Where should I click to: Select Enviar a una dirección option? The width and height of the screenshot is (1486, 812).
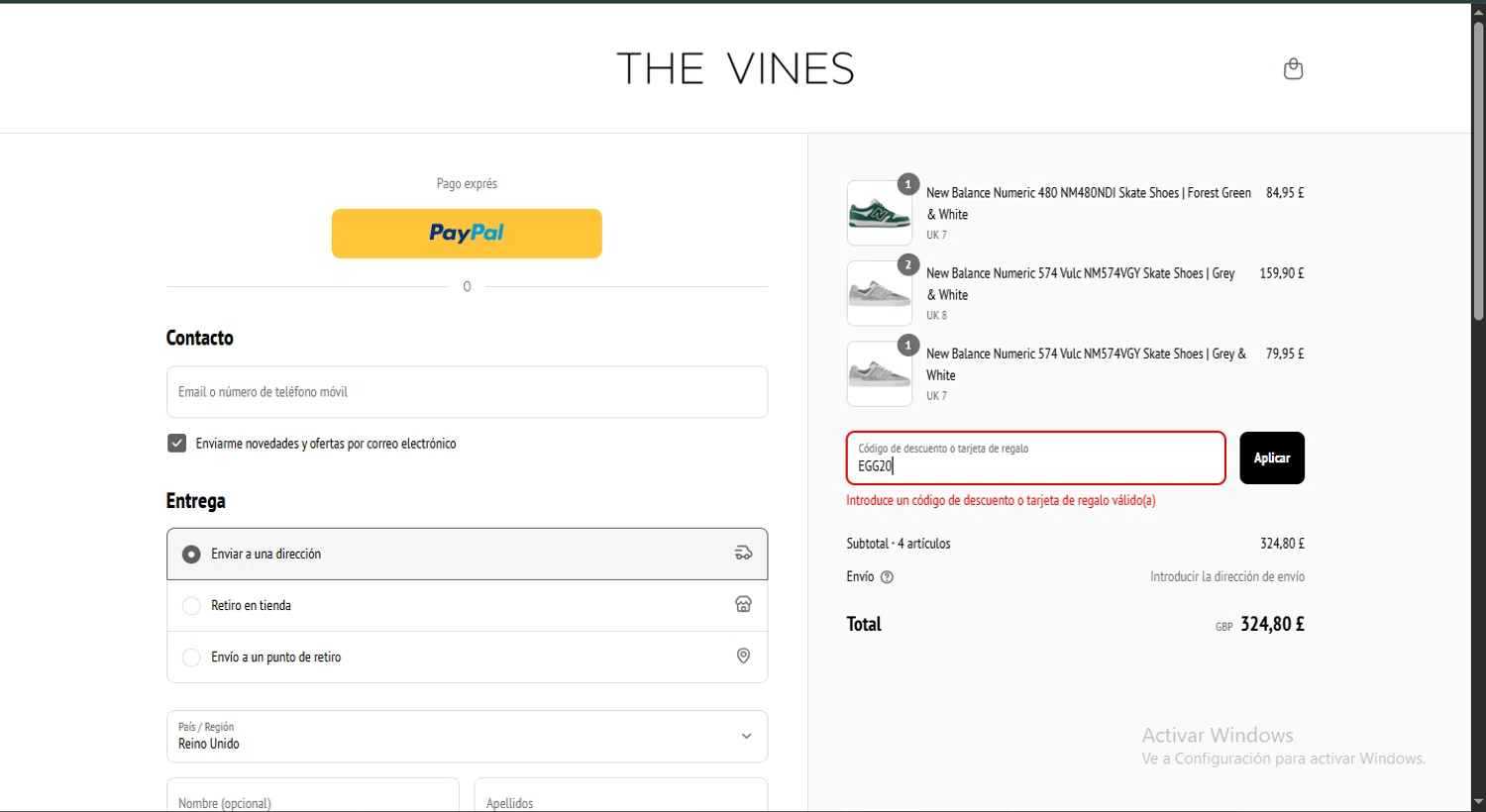[467, 554]
